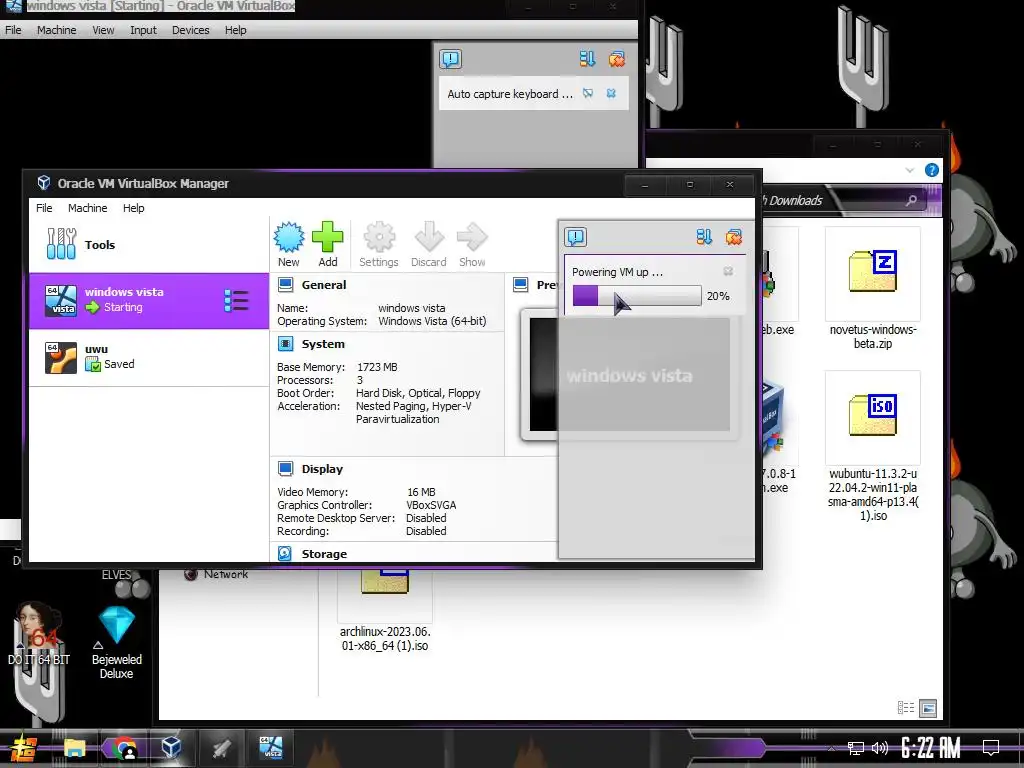Viewport: 1024px width, 768px height.
Task: Open File menu in VirtualBox Manager
Action: point(44,208)
